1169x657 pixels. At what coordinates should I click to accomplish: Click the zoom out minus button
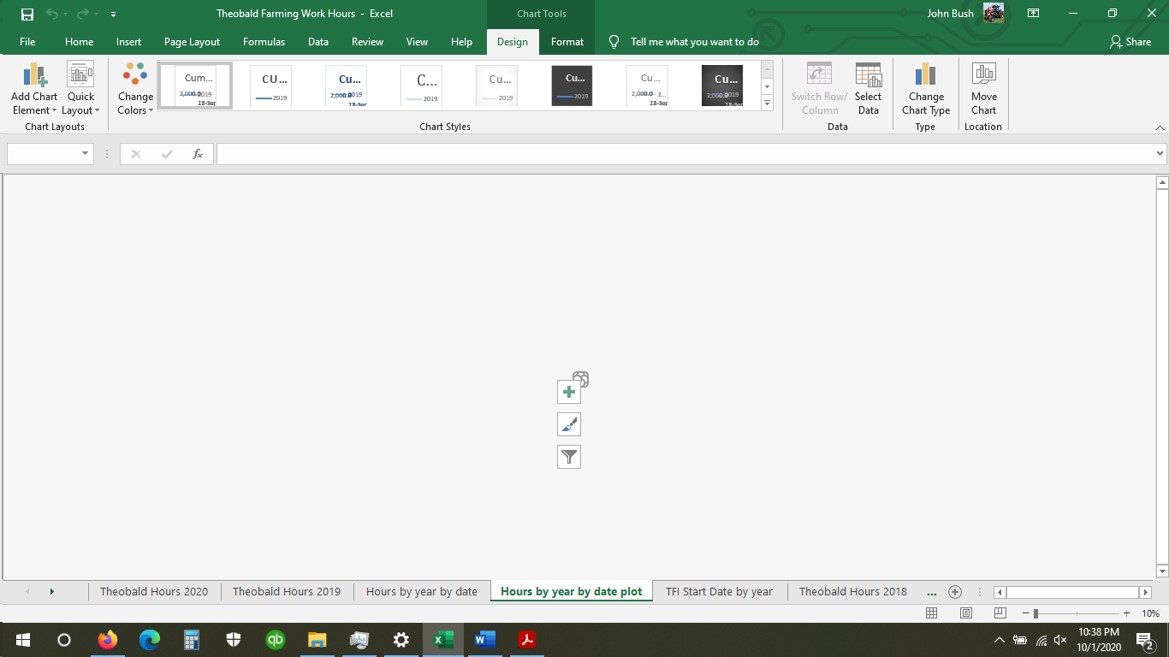point(1025,613)
